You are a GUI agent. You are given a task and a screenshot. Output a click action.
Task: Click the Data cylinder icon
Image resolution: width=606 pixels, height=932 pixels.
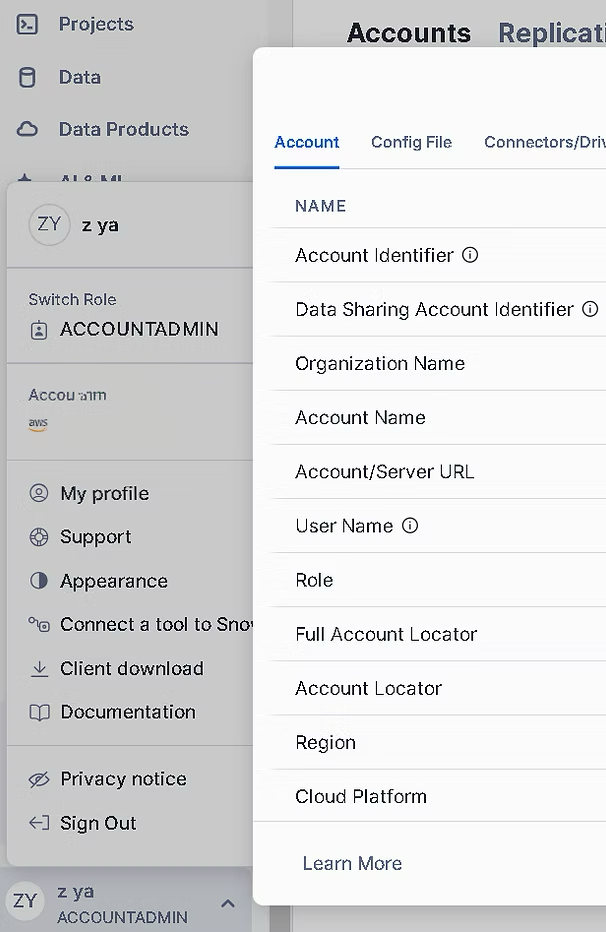pos(27,77)
